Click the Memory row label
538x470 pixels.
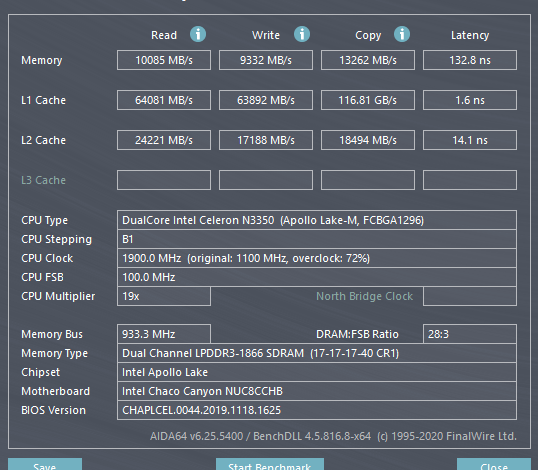click(x=42, y=60)
